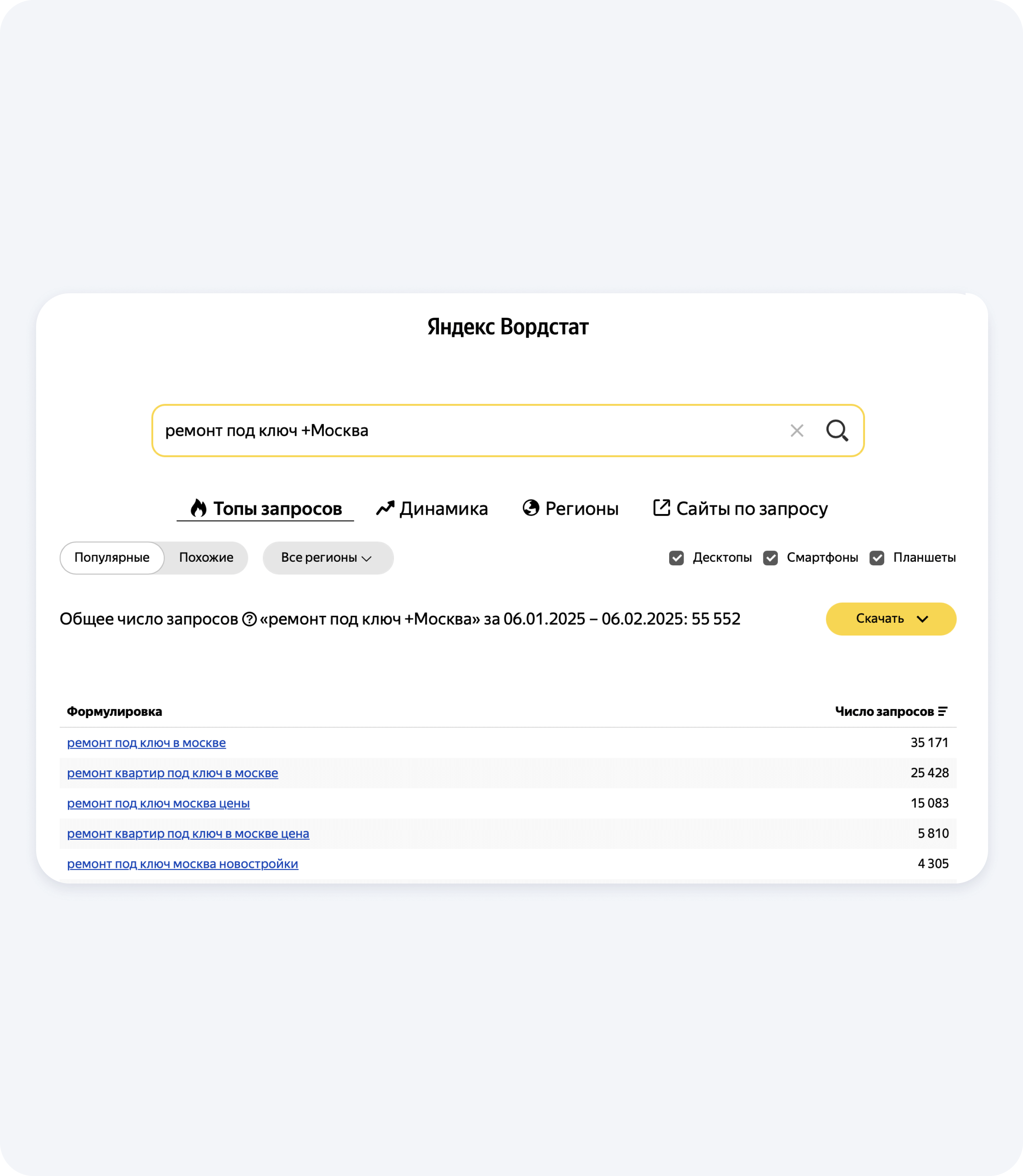1023x1176 pixels.
Task: Click the flame icon on Топы запросов
Action: pyautogui.click(x=198, y=508)
